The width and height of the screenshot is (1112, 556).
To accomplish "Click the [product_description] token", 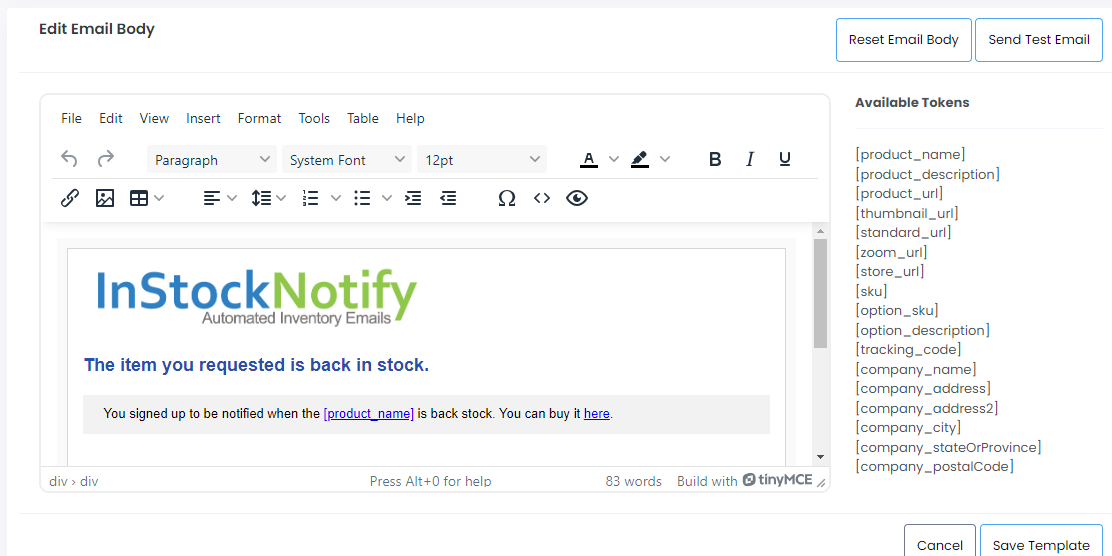I will [928, 174].
